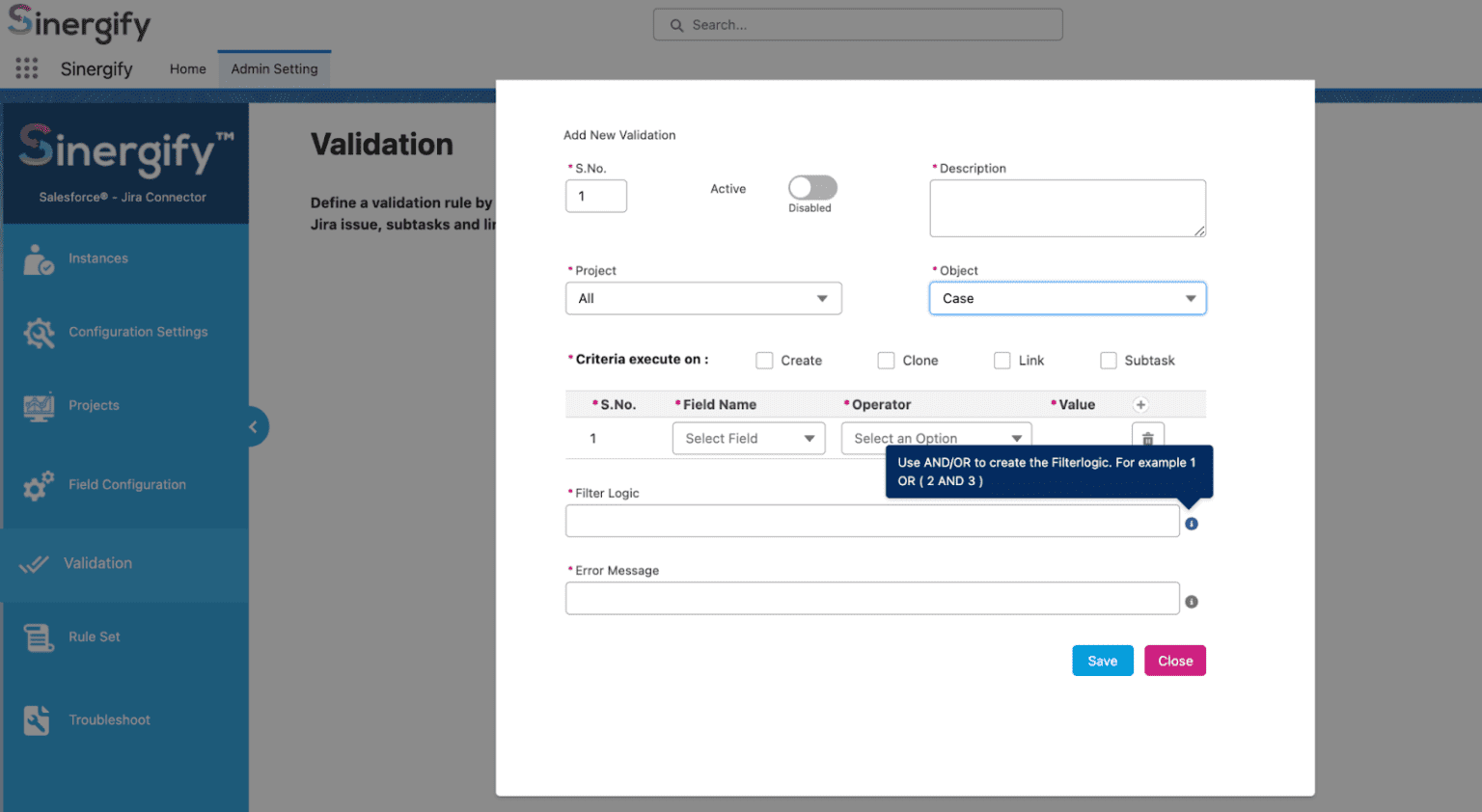1482x812 pixels.
Task: Tick the Clone checkbox
Action: (x=886, y=361)
